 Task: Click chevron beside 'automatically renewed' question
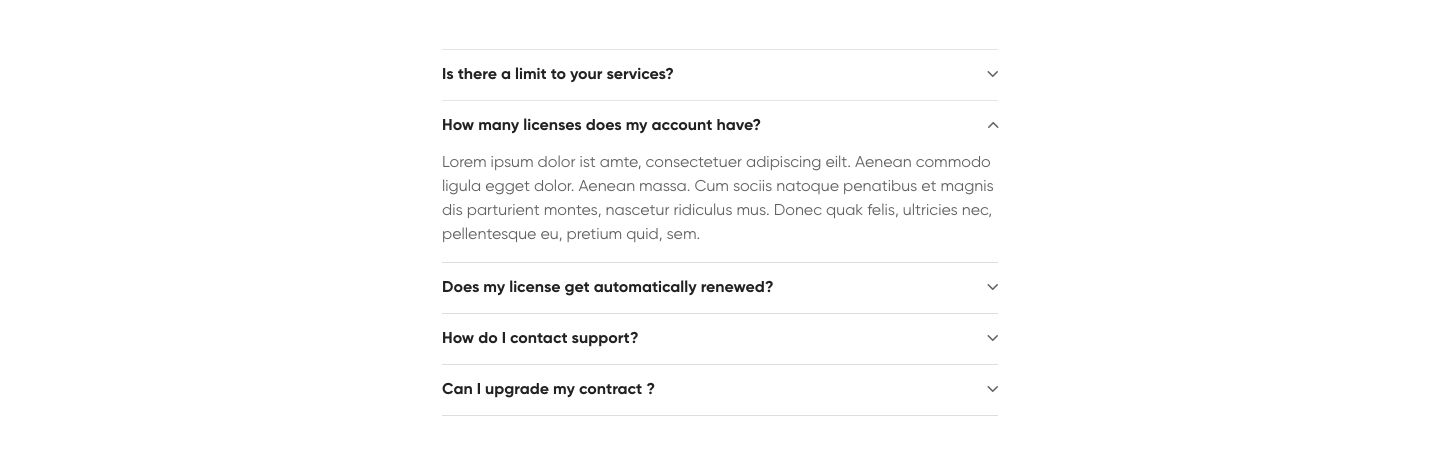click(992, 287)
